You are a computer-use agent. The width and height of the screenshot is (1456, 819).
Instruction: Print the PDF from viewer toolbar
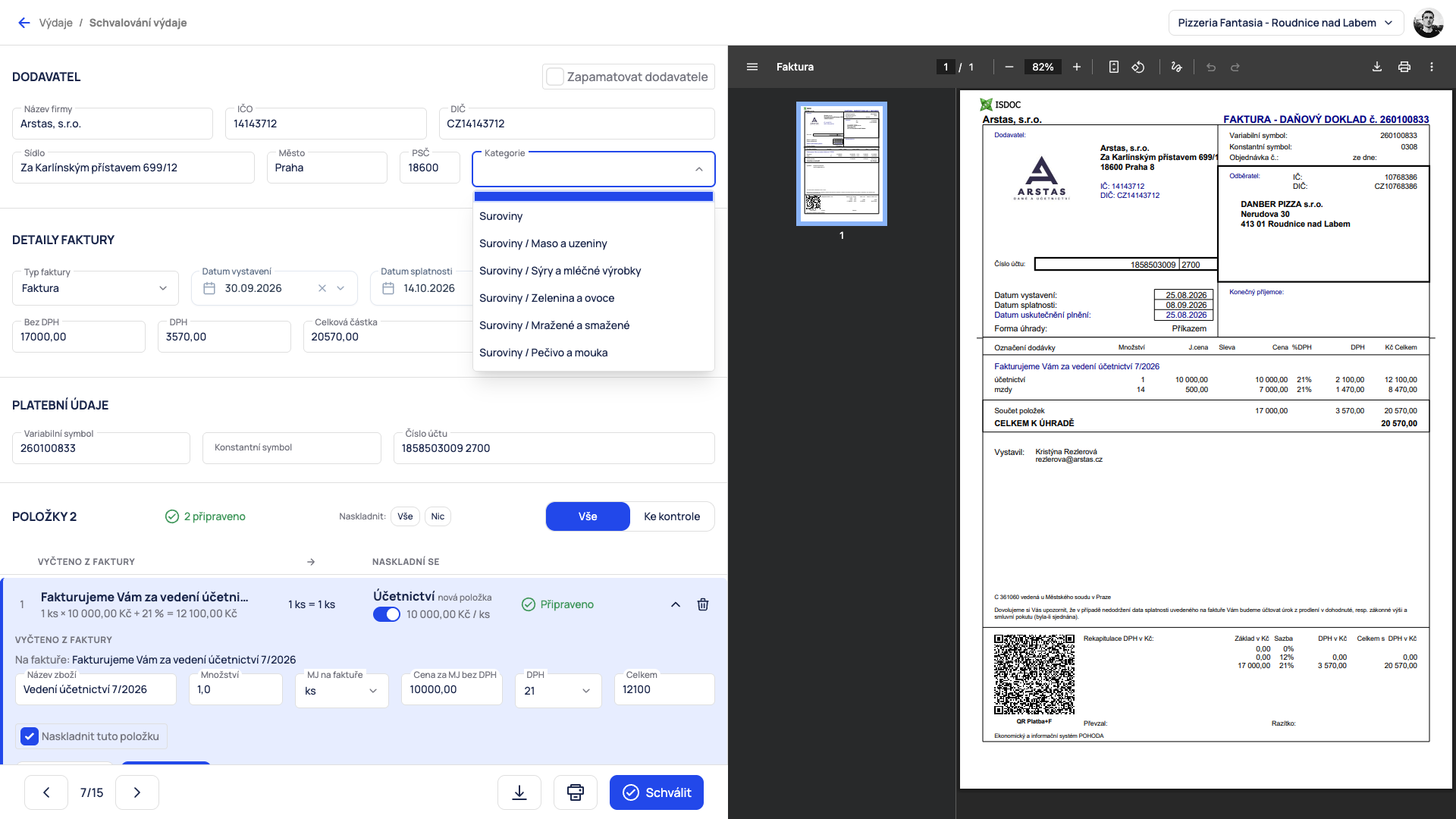point(1404,67)
